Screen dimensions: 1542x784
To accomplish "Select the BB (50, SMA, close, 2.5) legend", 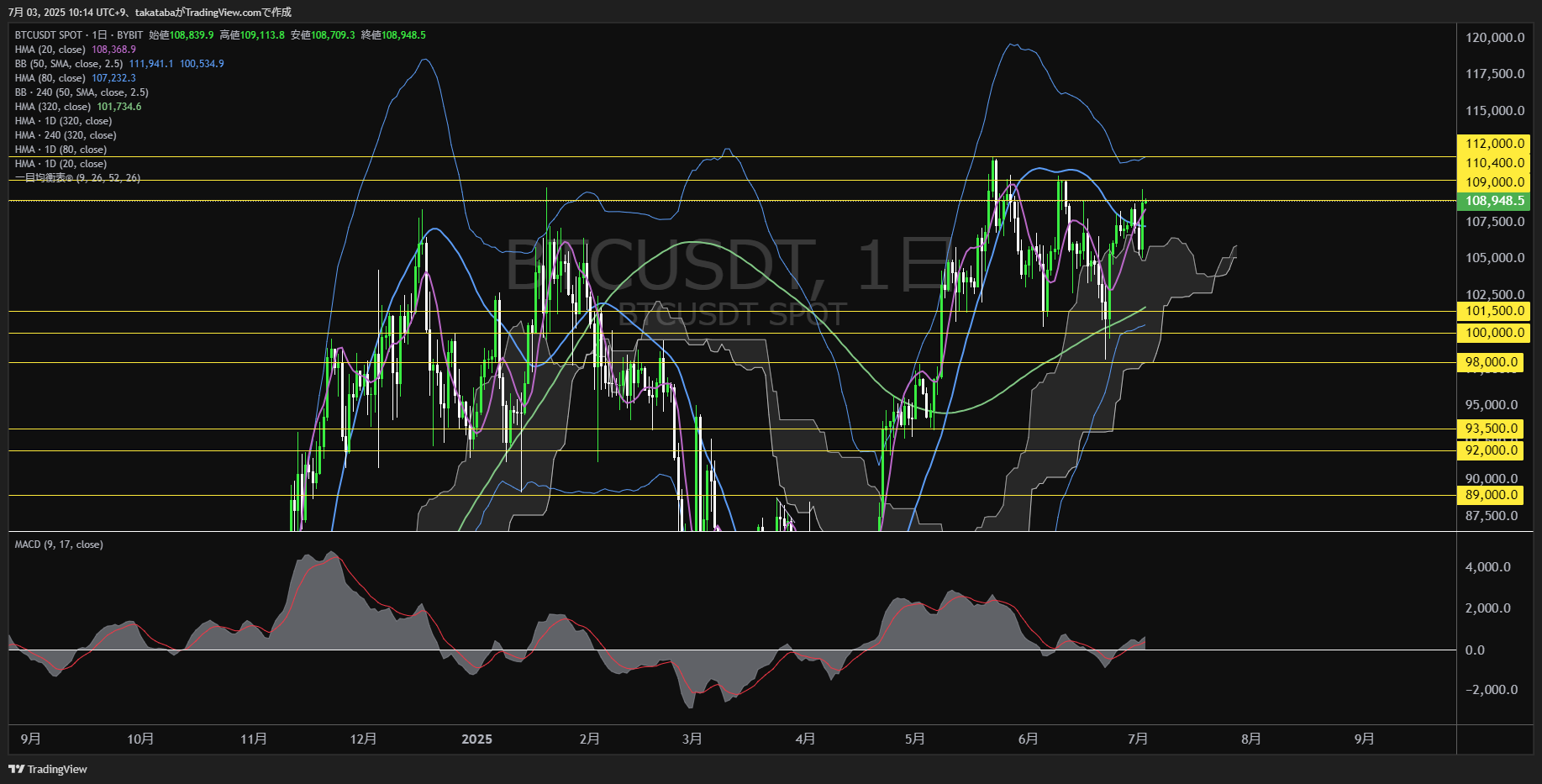I will click(x=69, y=64).
